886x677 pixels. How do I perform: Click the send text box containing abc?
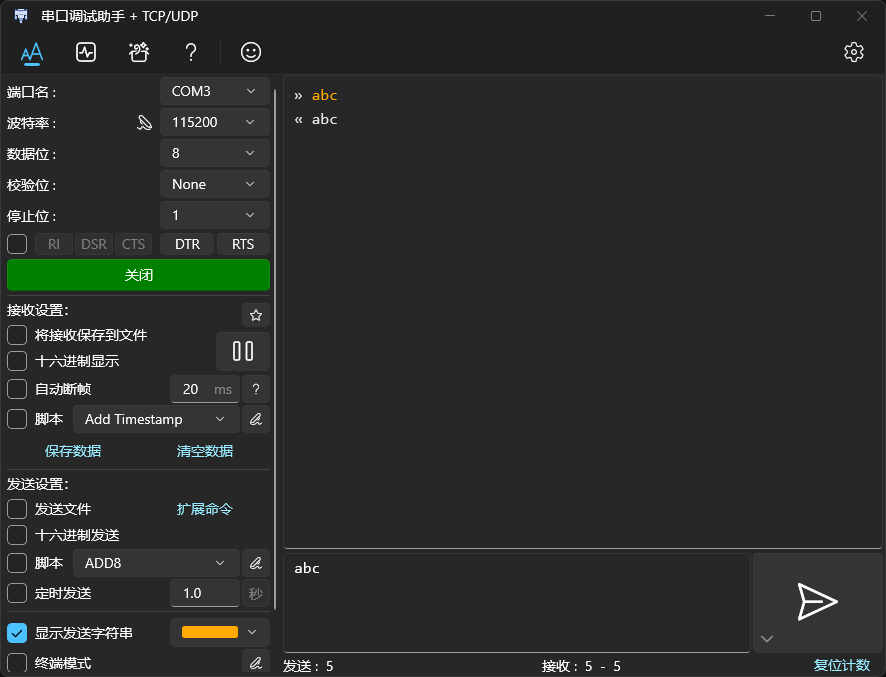516,602
